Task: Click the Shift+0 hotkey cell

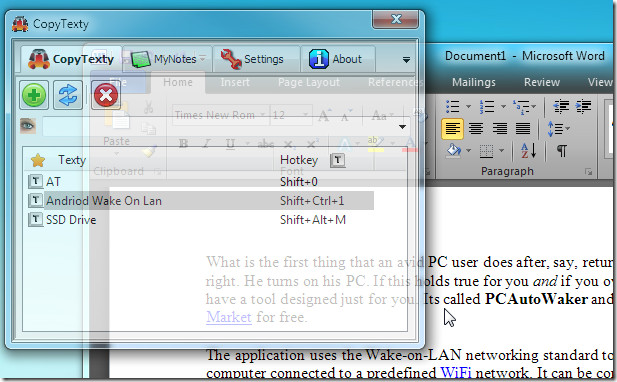Action: [x=299, y=182]
